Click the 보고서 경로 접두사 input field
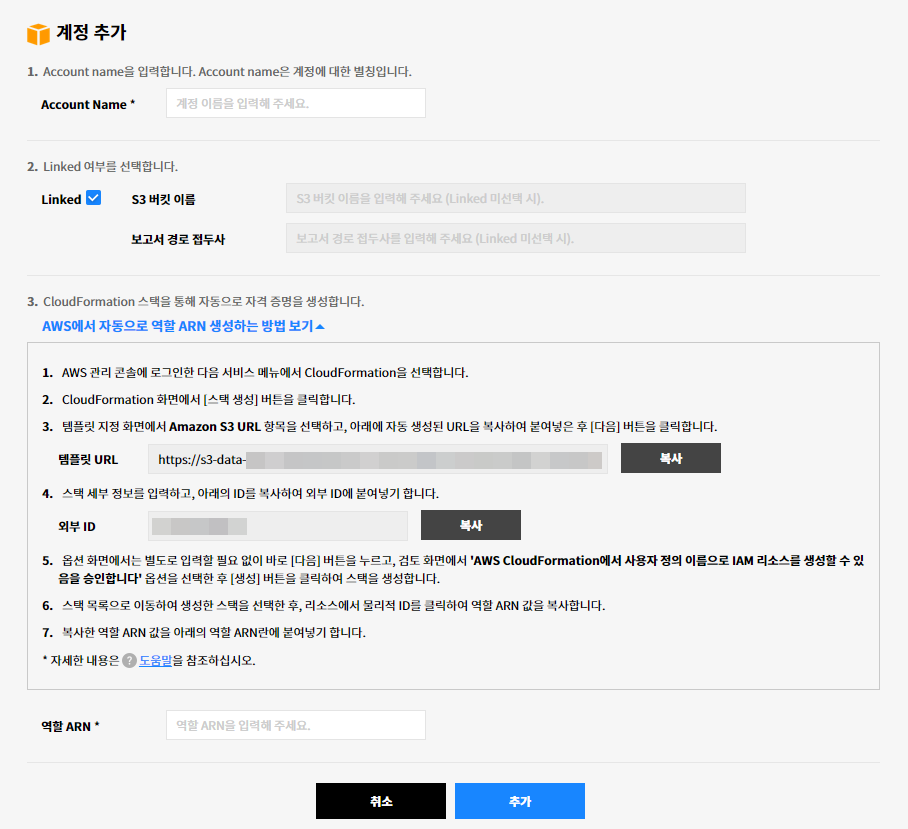 coord(515,238)
